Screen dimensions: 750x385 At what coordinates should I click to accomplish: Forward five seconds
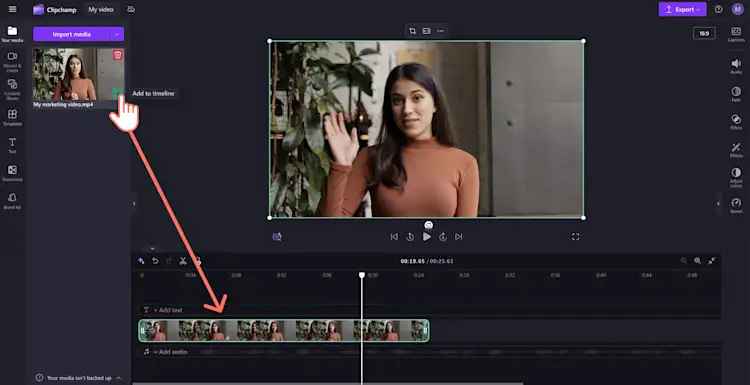point(443,237)
